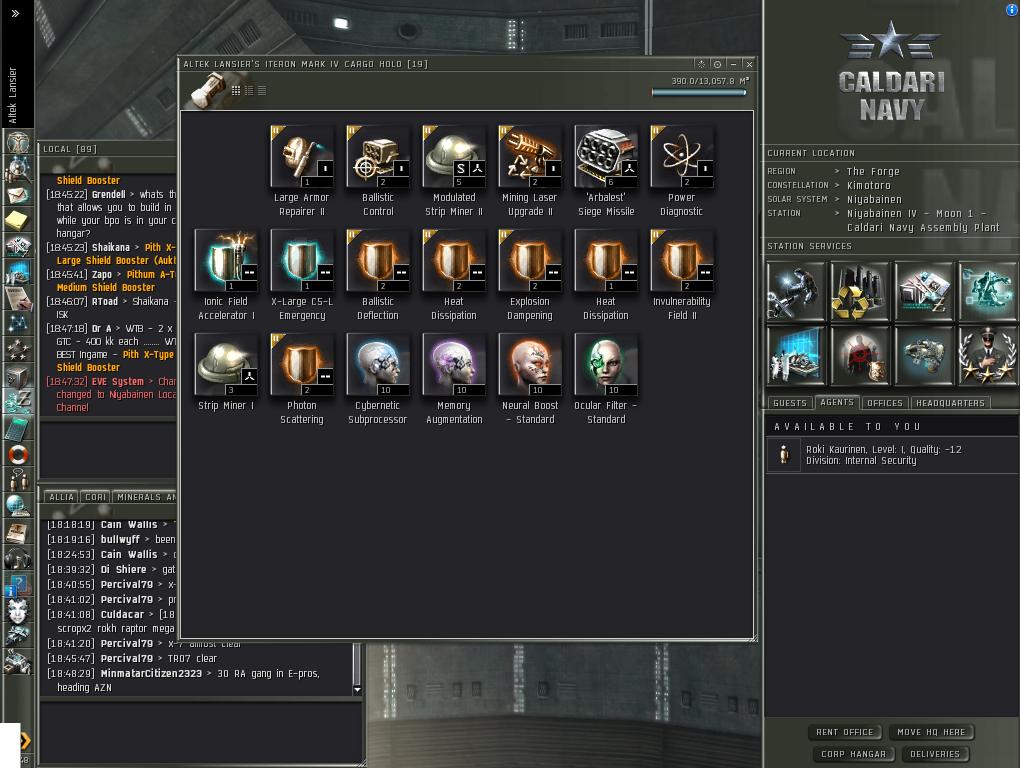Screen dimensions: 1020x768
Task: Switch cargo hold to icon grid view
Action: [x=236, y=90]
